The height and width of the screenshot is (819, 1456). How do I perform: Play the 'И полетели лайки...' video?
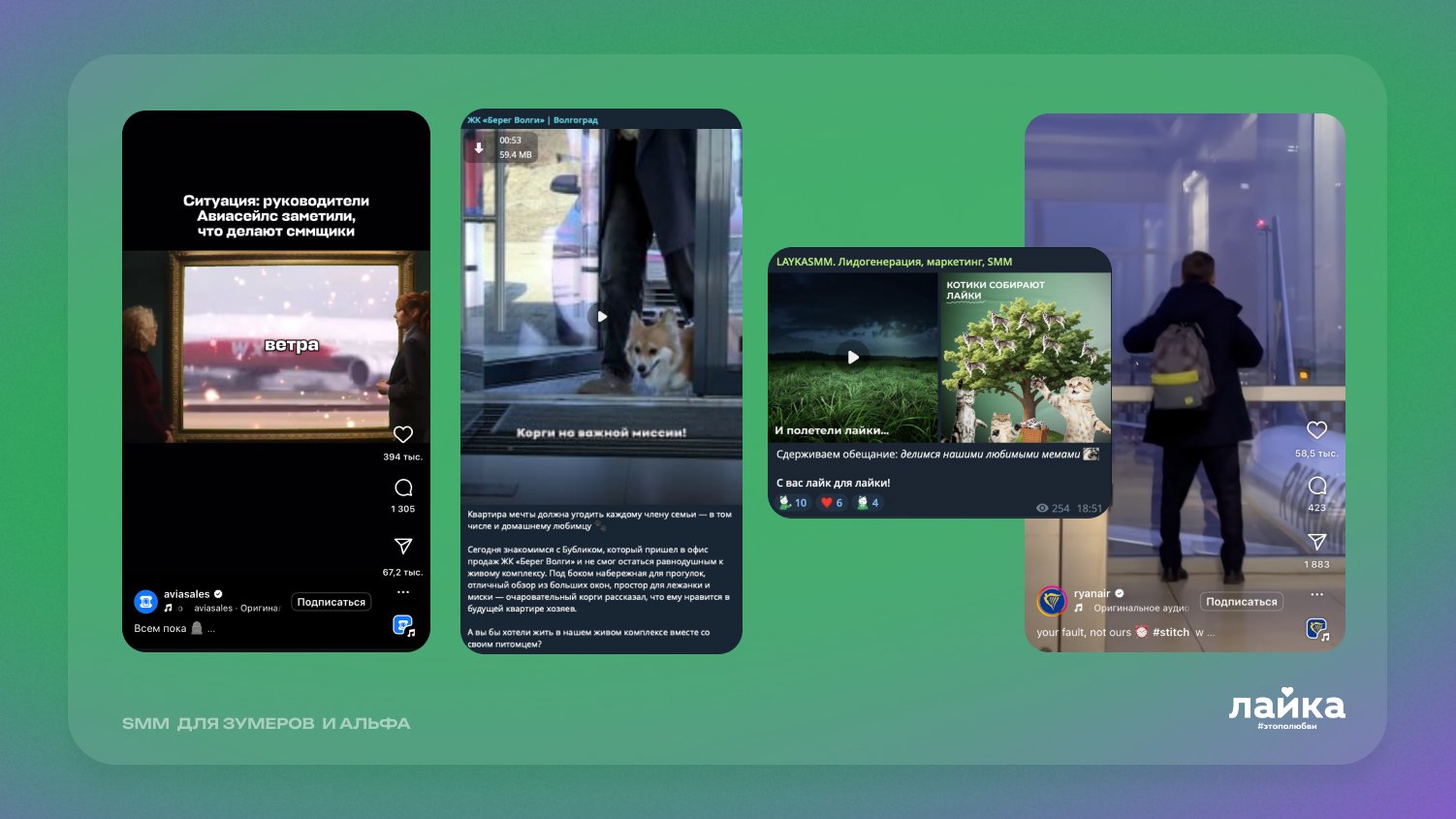pyautogui.click(x=853, y=357)
